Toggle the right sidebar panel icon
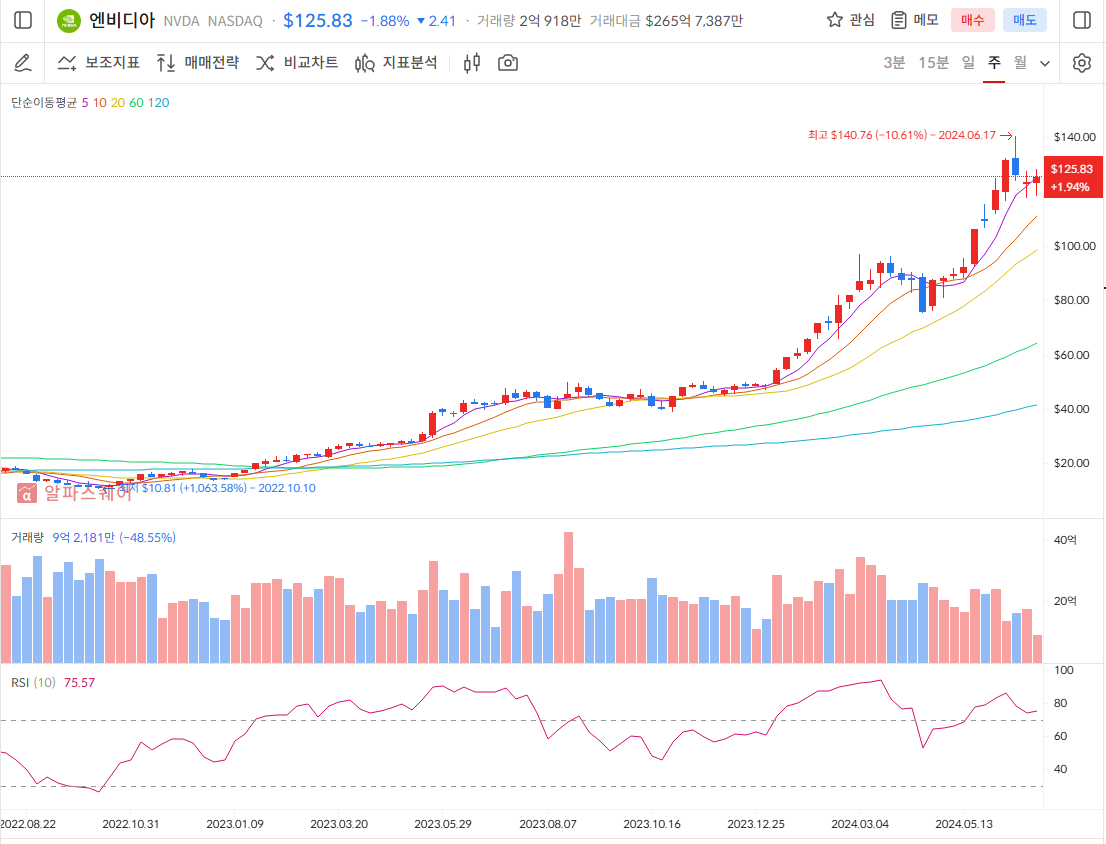The height and width of the screenshot is (844, 1106). pyautogui.click(x=1081, y=20)
